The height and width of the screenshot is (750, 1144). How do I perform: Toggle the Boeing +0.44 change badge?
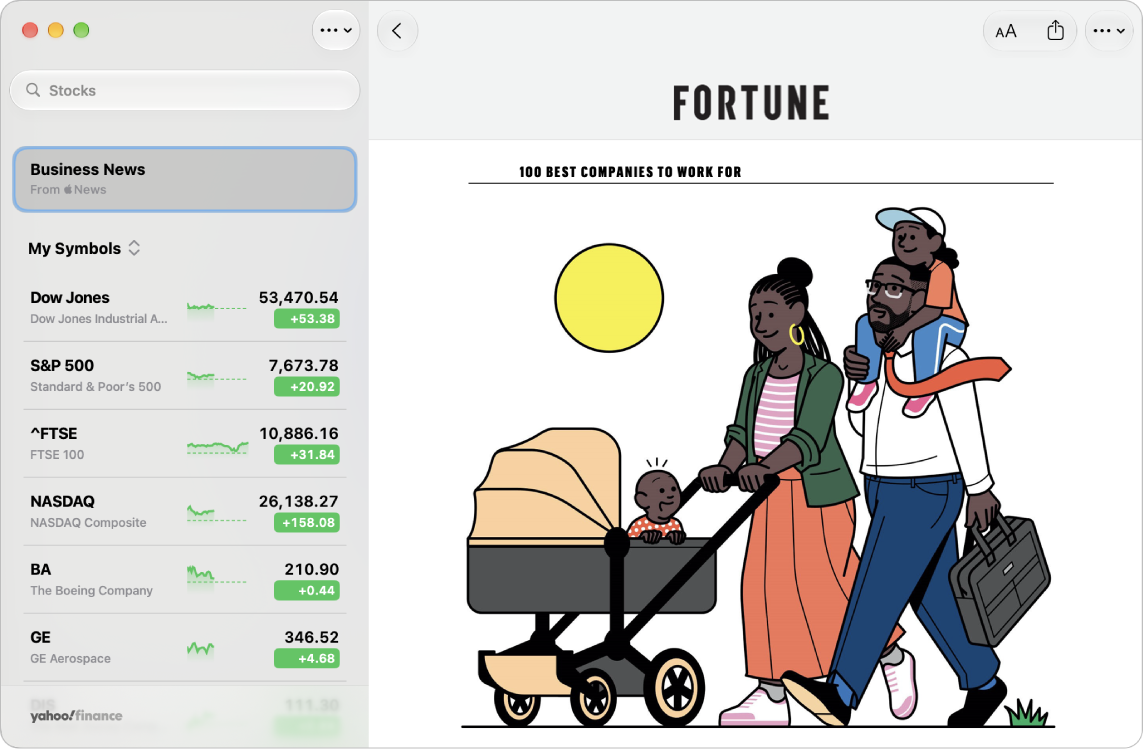(x=306, y=590)
